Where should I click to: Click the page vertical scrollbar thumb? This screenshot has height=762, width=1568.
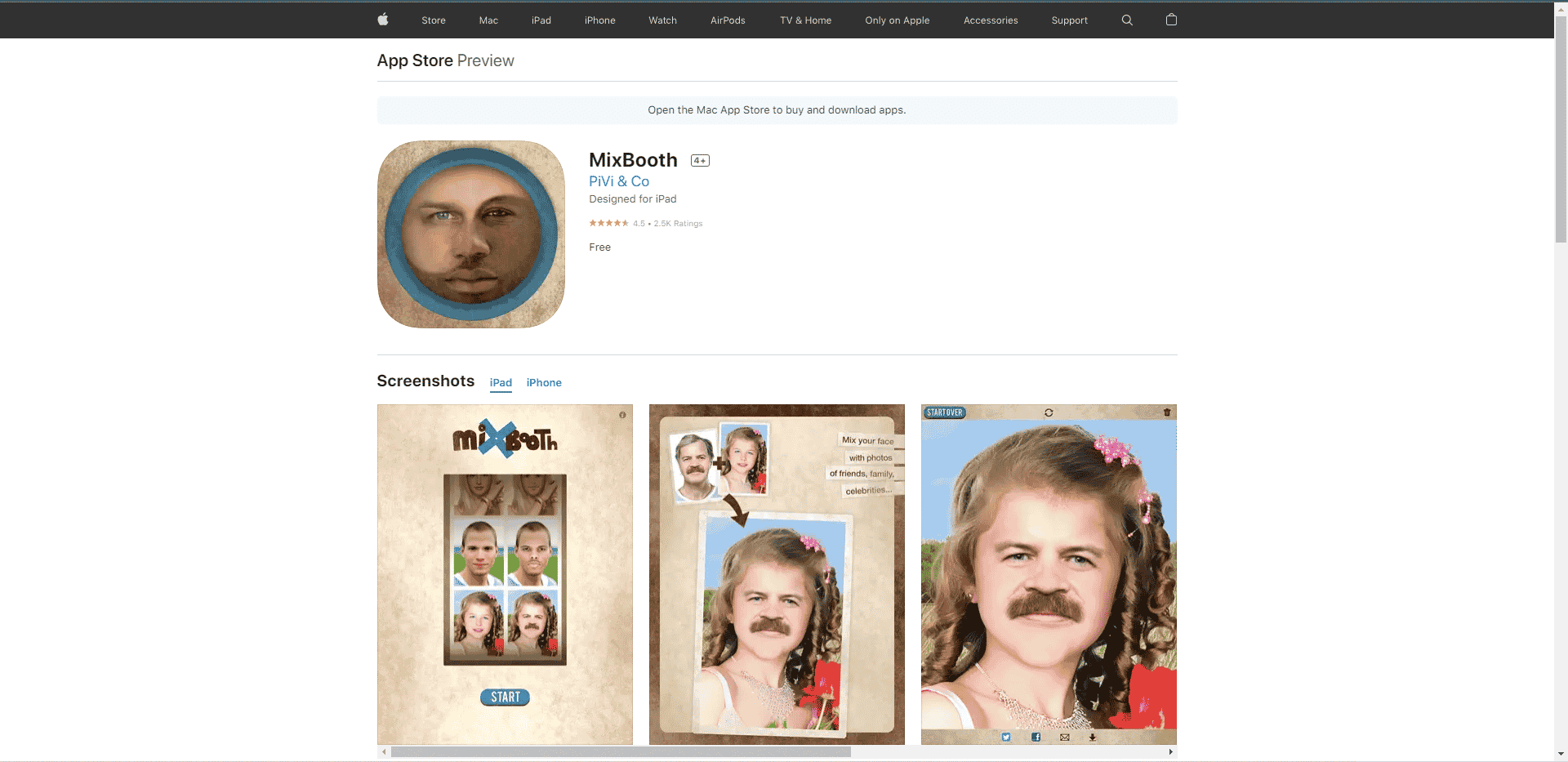coord(1561,129)
